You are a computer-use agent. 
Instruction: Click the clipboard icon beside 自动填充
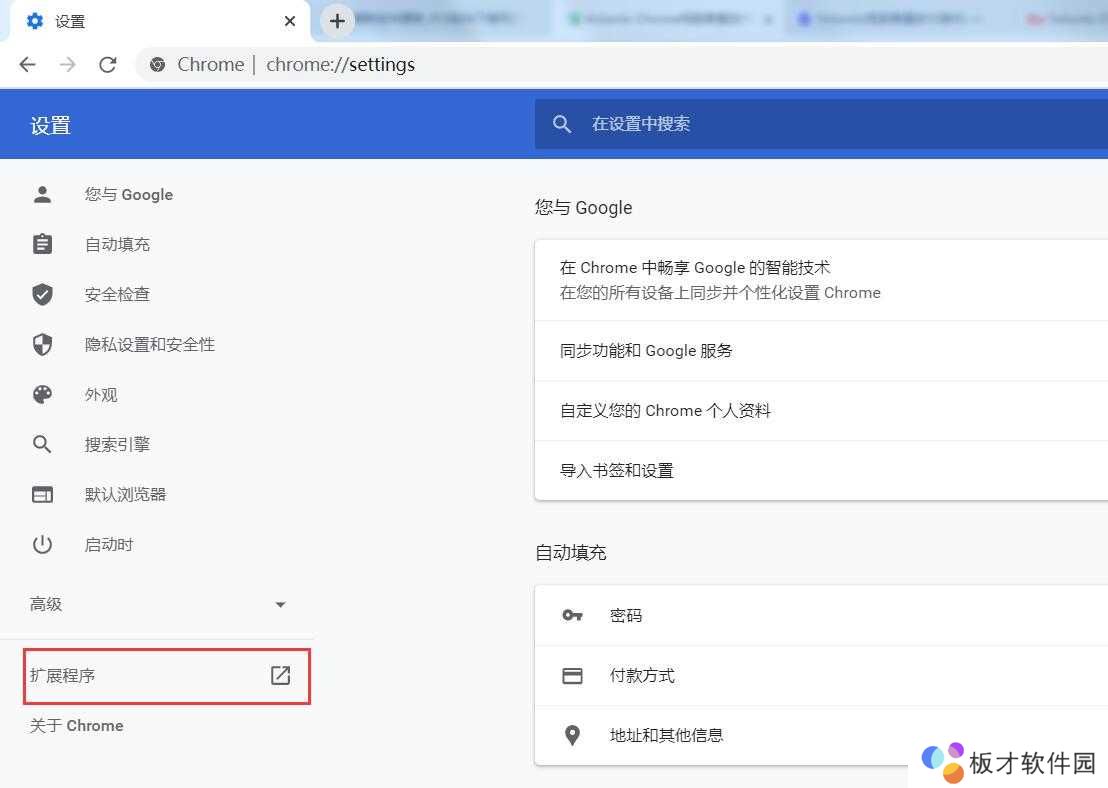coord(42,245)
